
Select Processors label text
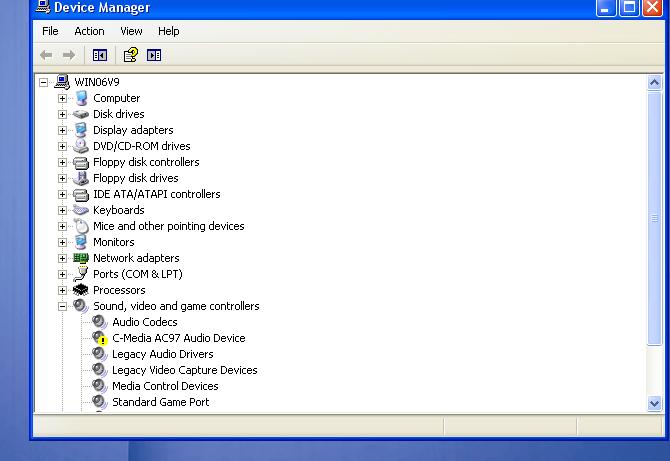coord(119,290)
